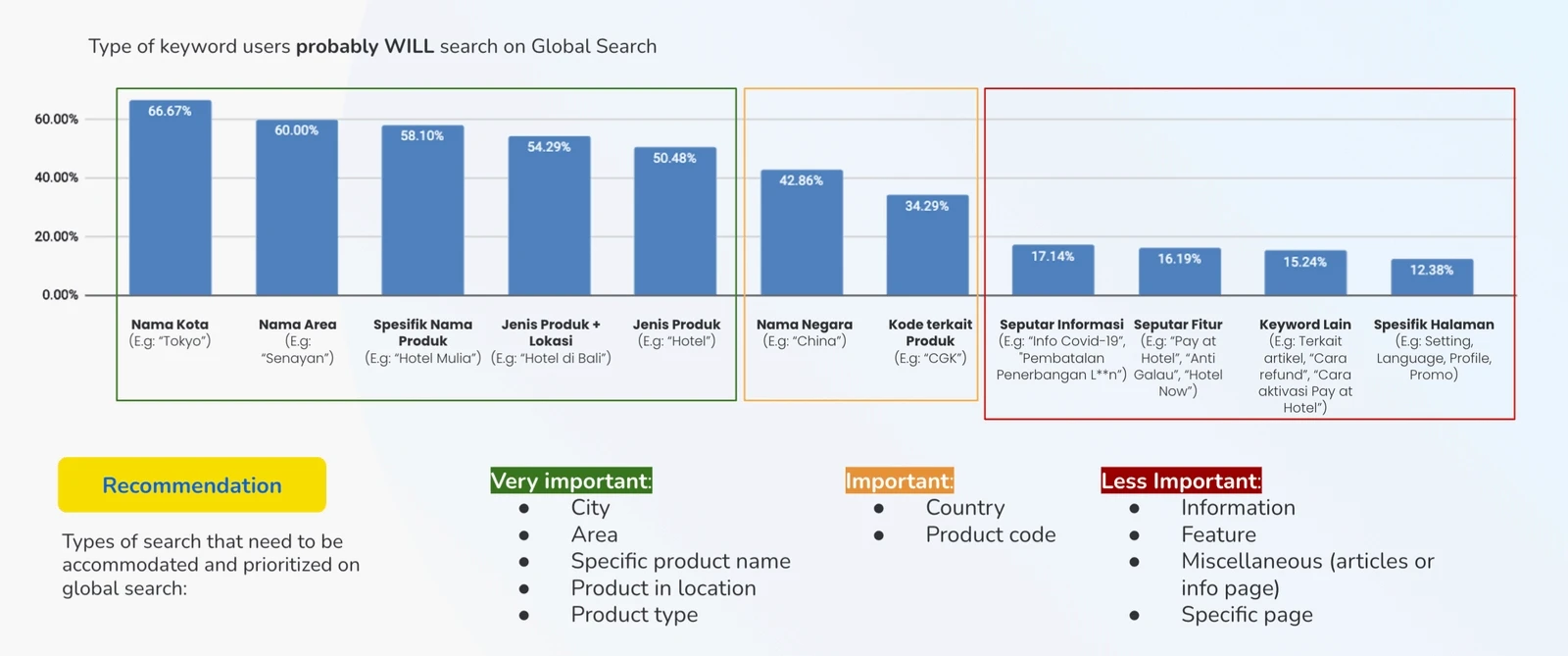This screenshot has height=656, width=1568.
Task: Click the 17.14% Seputar Informasi value
Action: pyautogui.click(x=1053, y=256)
